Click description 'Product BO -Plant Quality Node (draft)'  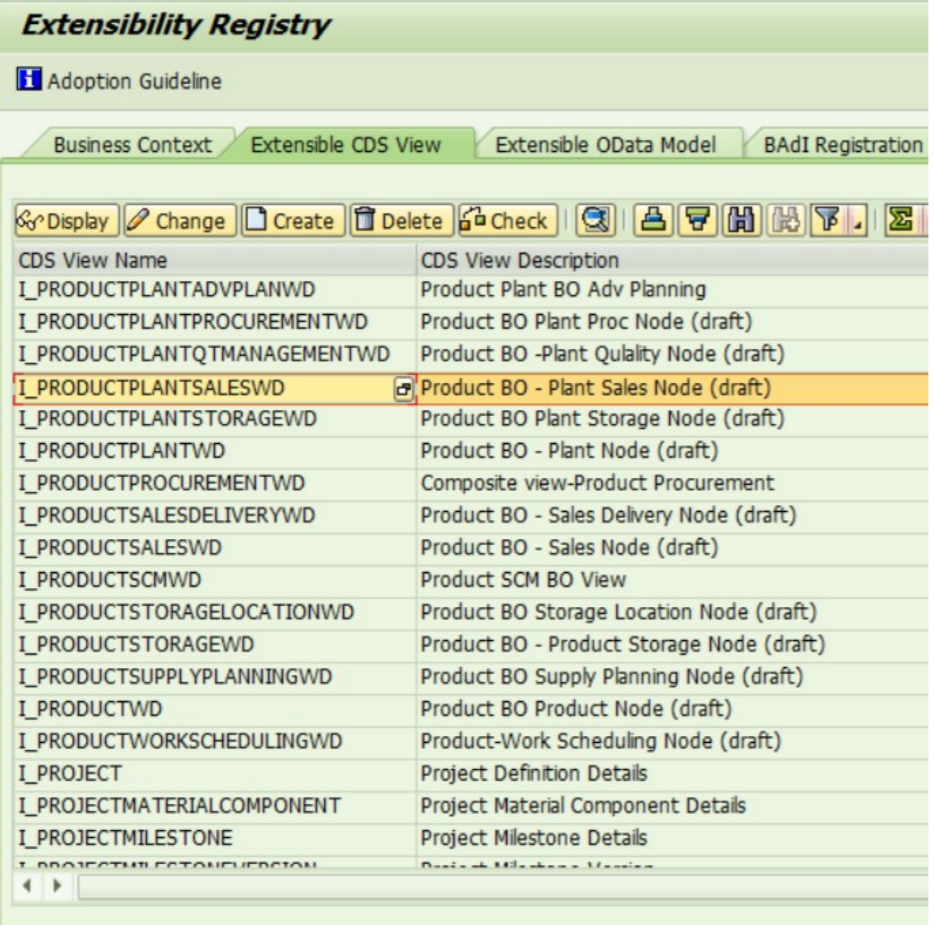tap(602, 354)
